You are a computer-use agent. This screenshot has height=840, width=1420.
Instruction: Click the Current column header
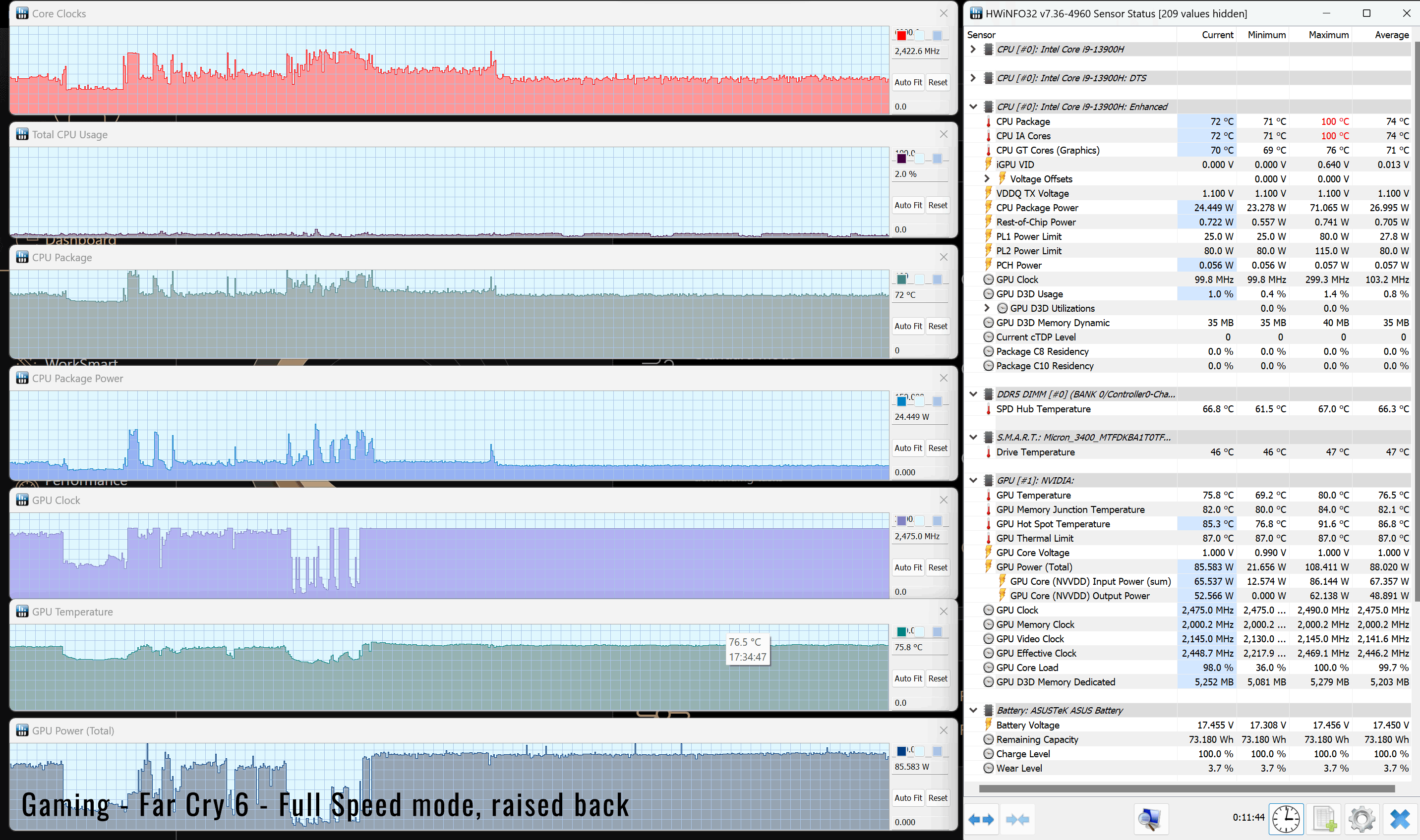(x=1206, y=35)
